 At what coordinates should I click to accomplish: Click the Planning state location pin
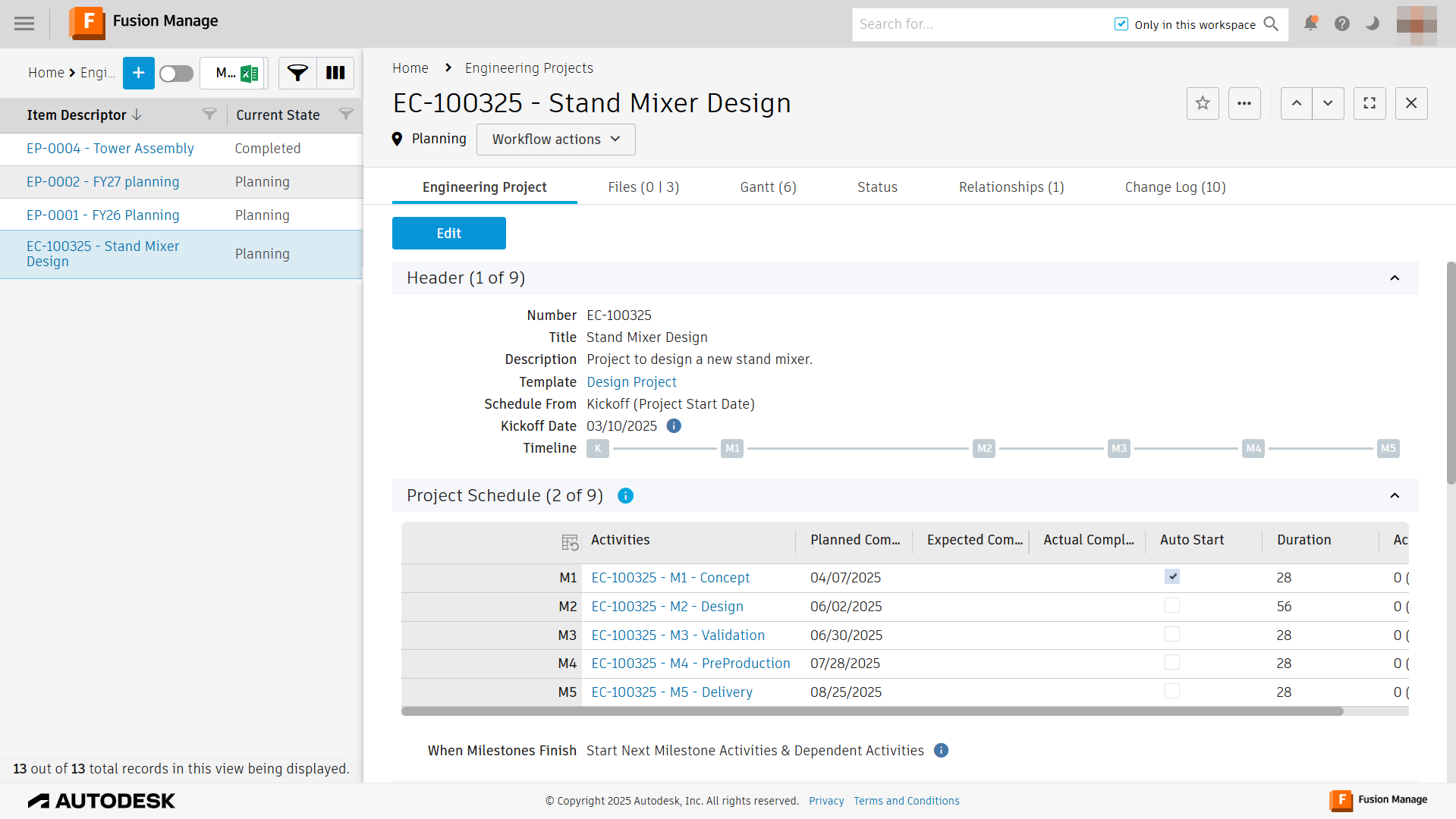pyautogui.click(x=397, y=140)
